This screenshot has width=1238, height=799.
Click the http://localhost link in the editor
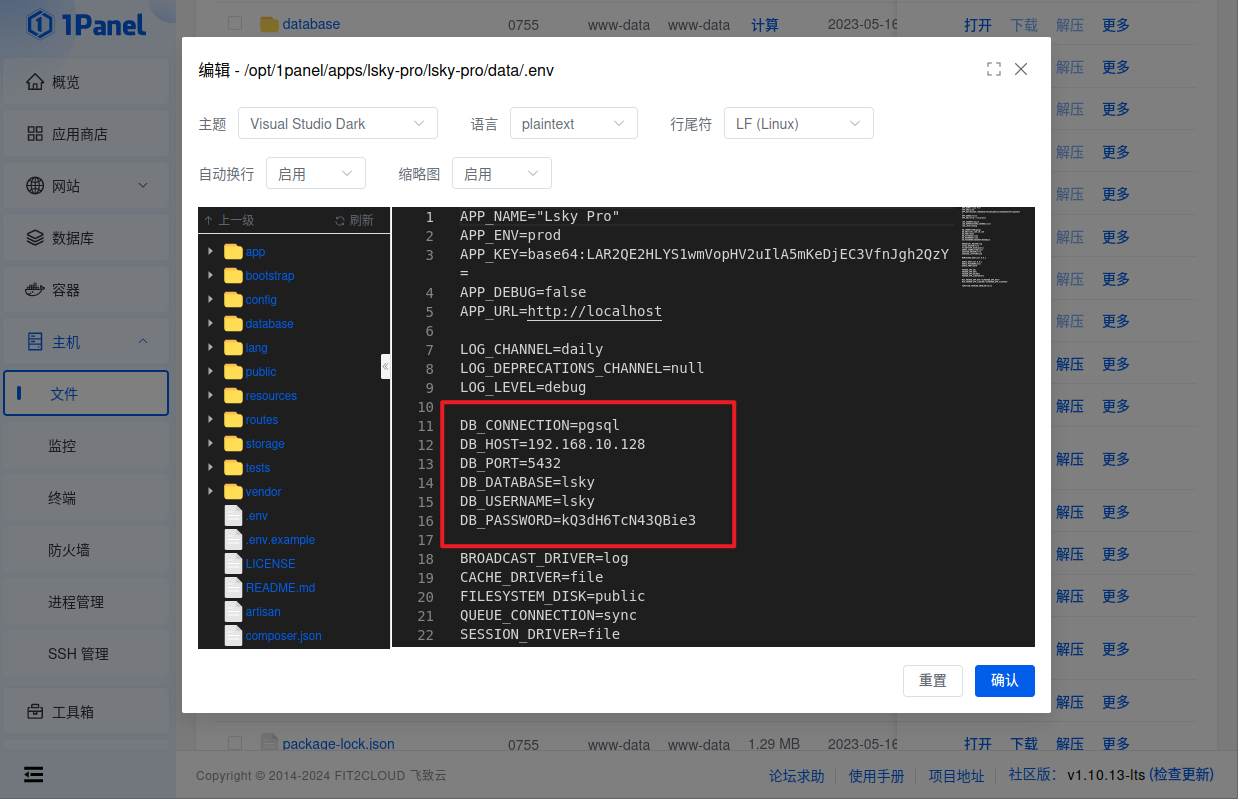(595, 311)
